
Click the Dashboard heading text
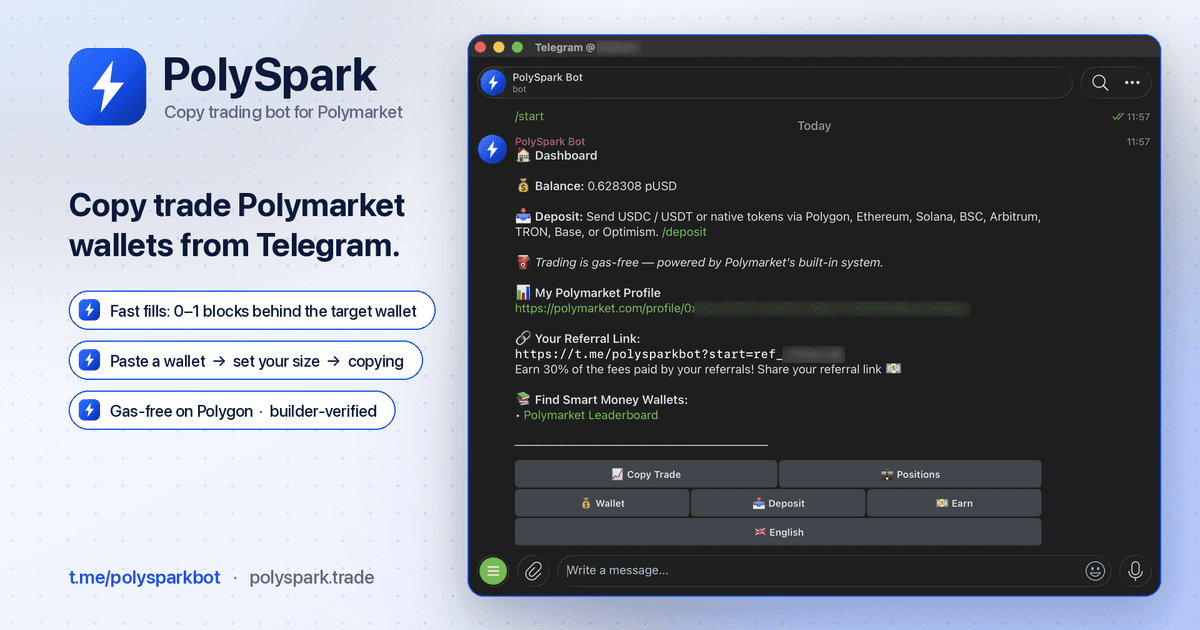pos(566,155)
